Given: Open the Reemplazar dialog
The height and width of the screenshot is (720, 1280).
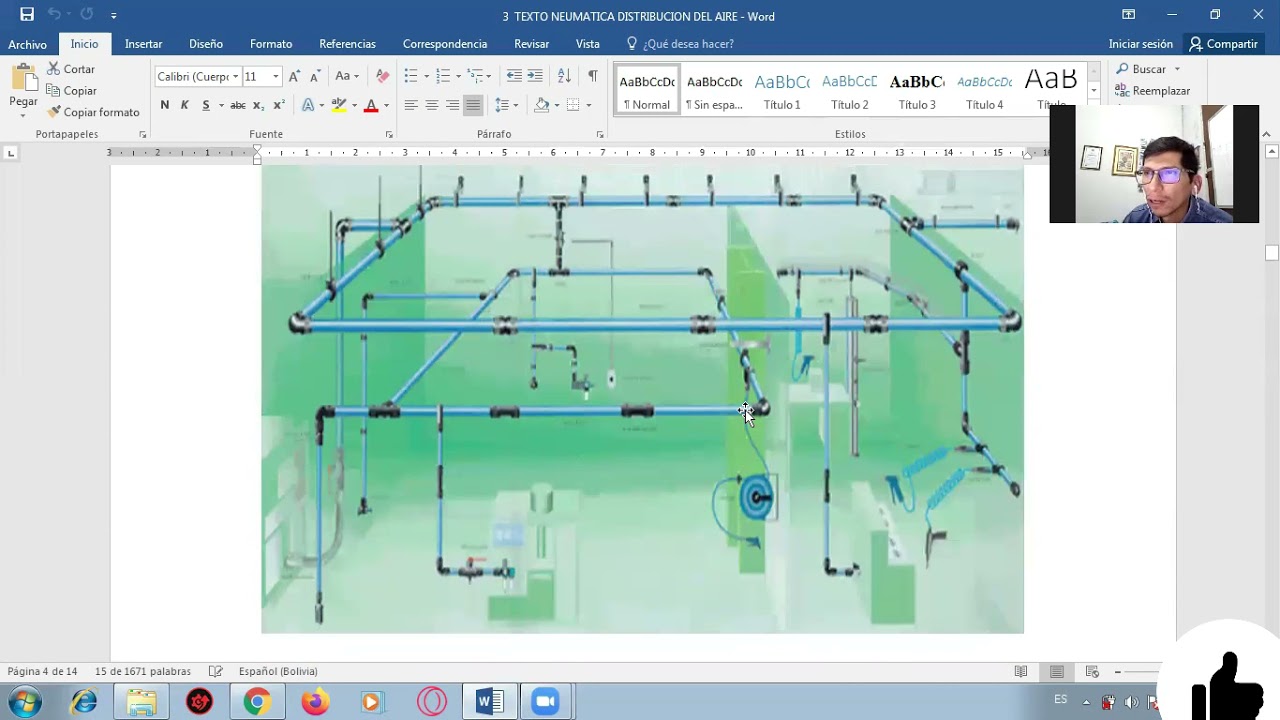Looking at the screenshot, I should [x=1152, y=91].
